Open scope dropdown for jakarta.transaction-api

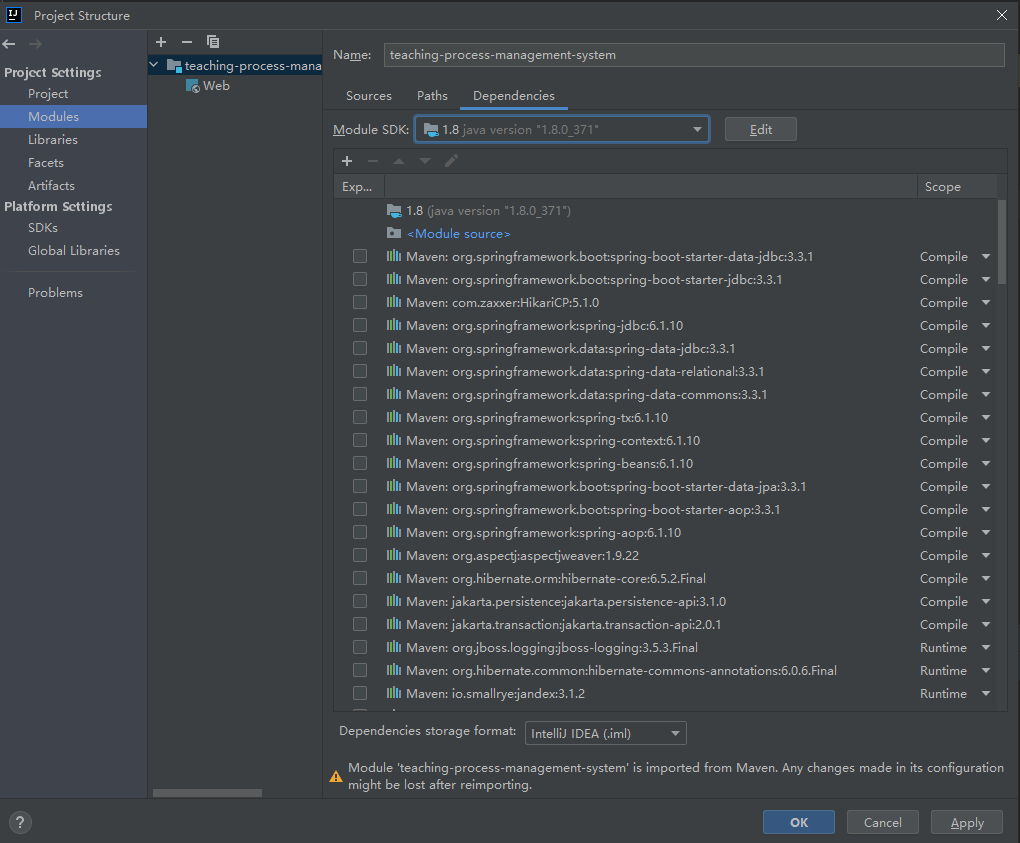[986, 624]
